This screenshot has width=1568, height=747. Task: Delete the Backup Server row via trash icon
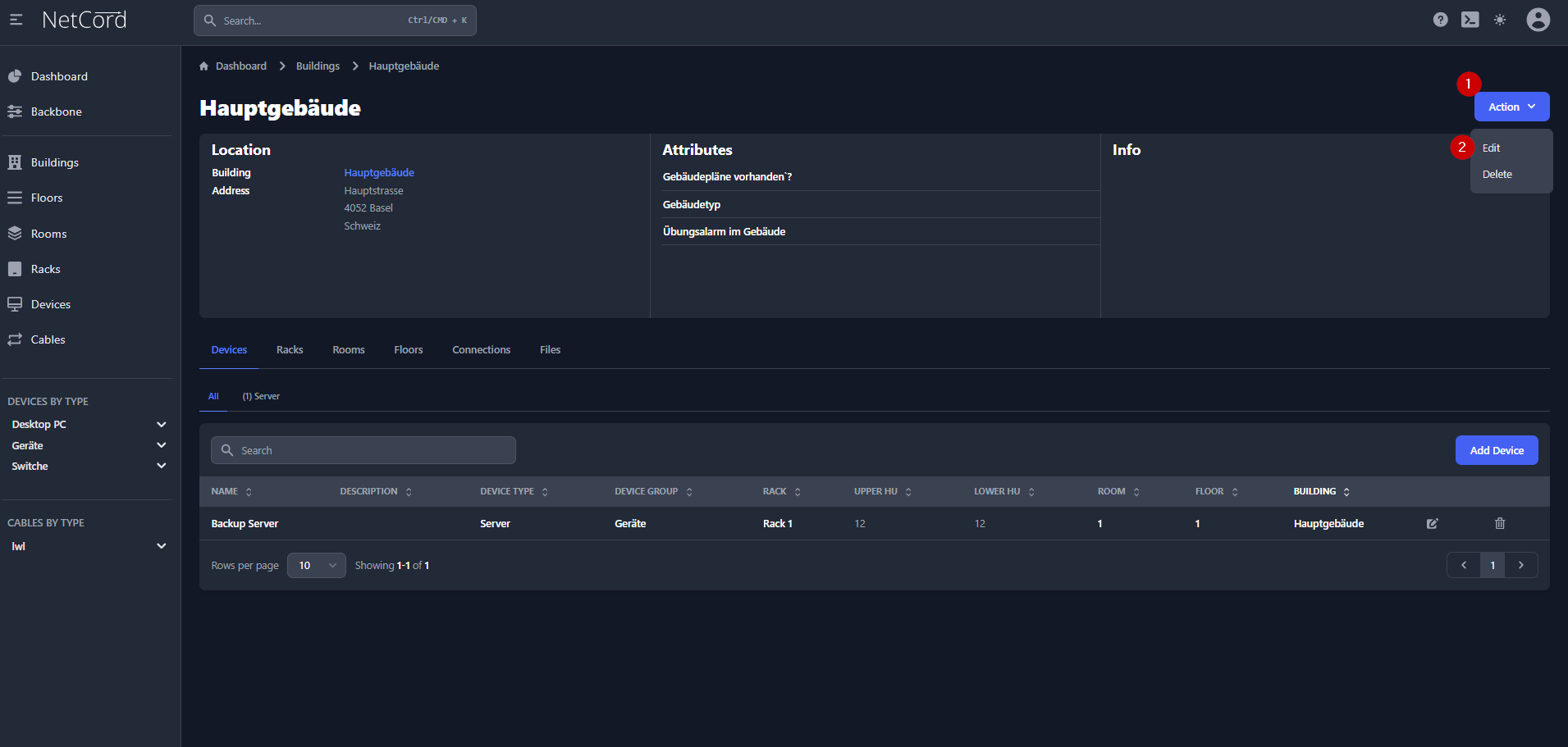[x=1500, y=523]
